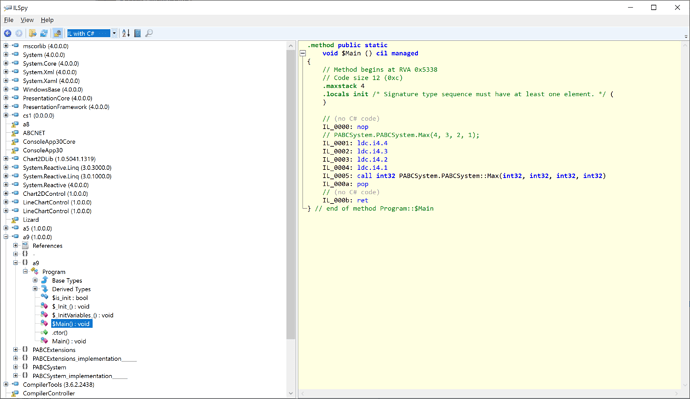Expand the PABCSystem namespace node

[16, 367]
